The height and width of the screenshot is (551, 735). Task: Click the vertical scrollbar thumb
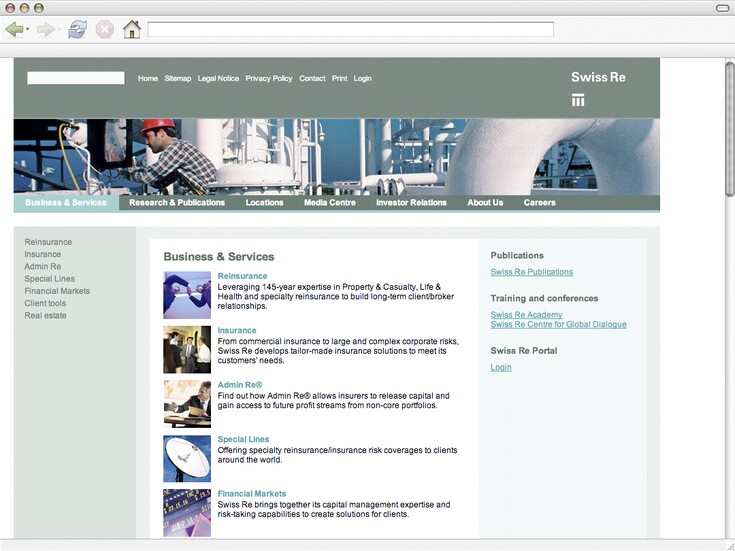coord(730,129)
